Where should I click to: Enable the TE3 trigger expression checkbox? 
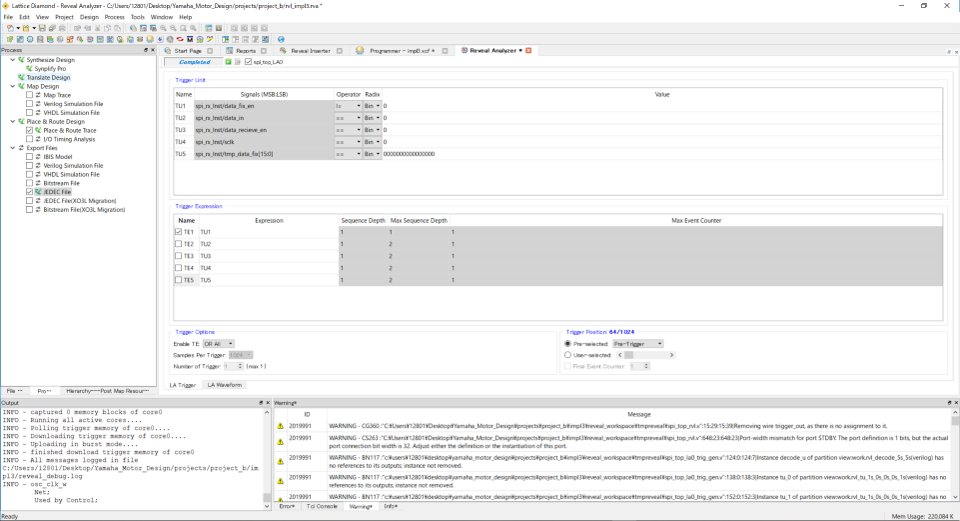tap(179, 256)
